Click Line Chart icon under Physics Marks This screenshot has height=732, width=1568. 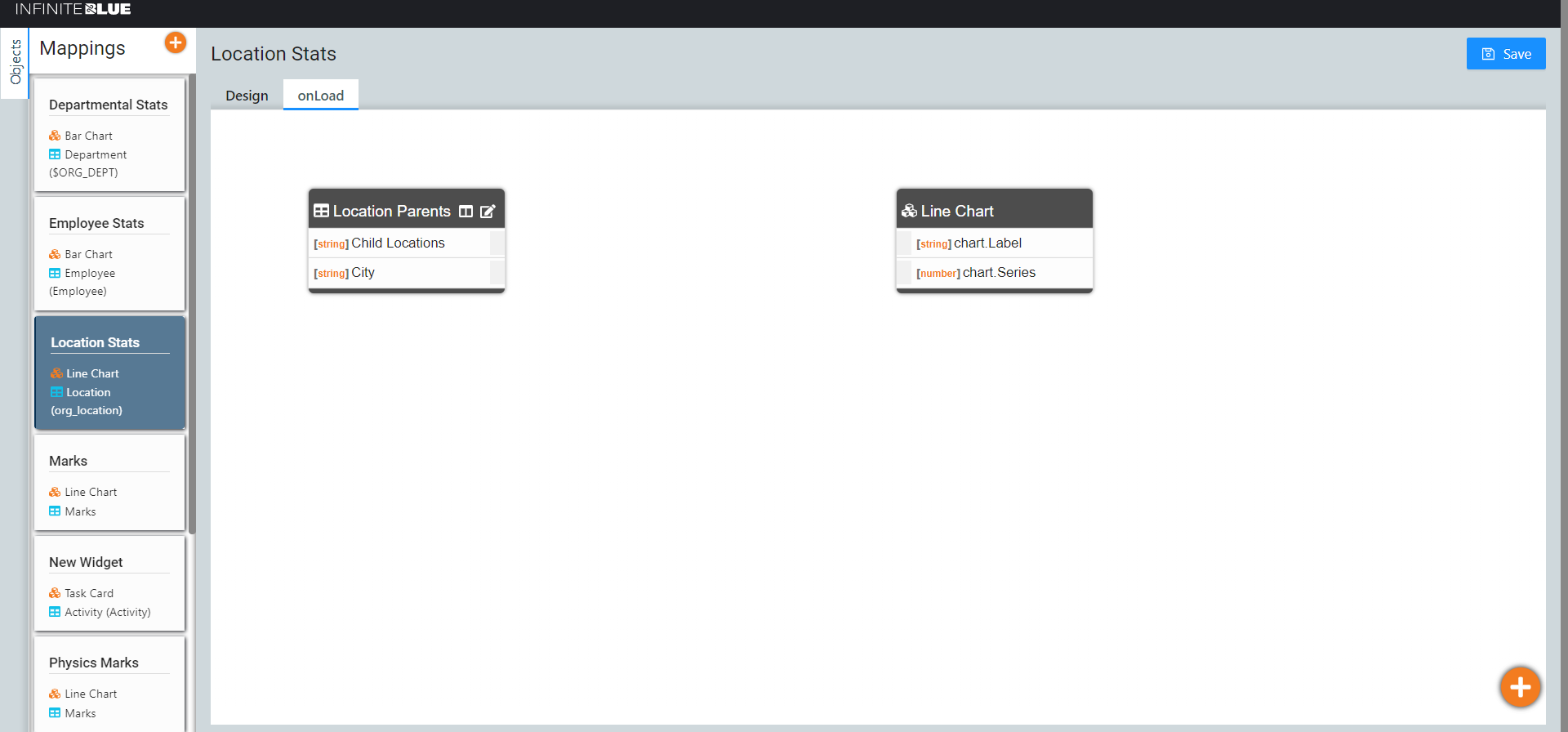55,694
